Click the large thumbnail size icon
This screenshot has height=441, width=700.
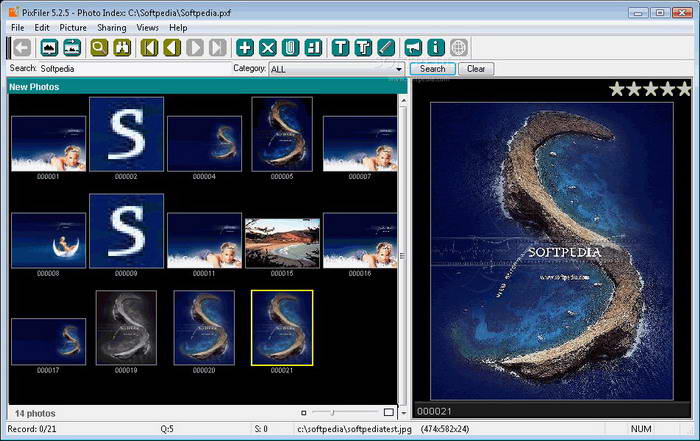click(x=389, y=412)
